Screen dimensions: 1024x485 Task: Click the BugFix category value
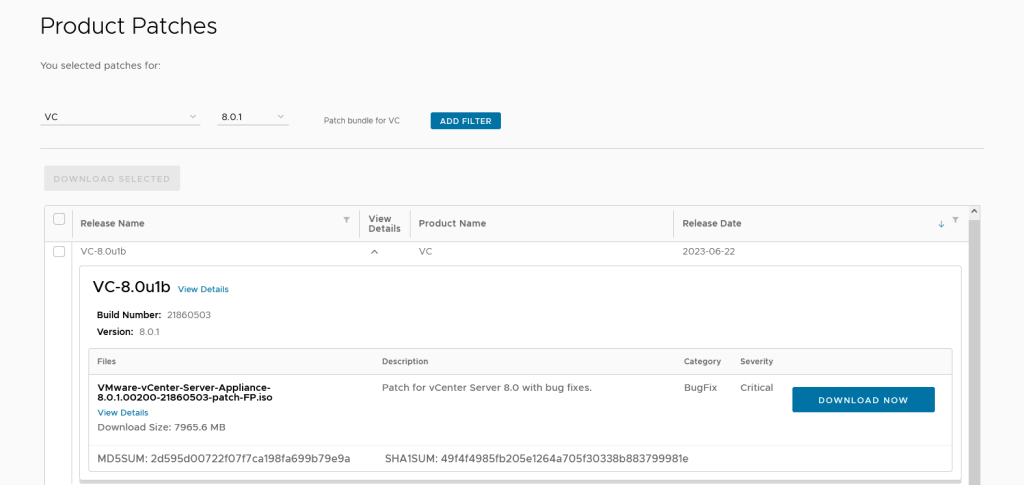[700, 388]
